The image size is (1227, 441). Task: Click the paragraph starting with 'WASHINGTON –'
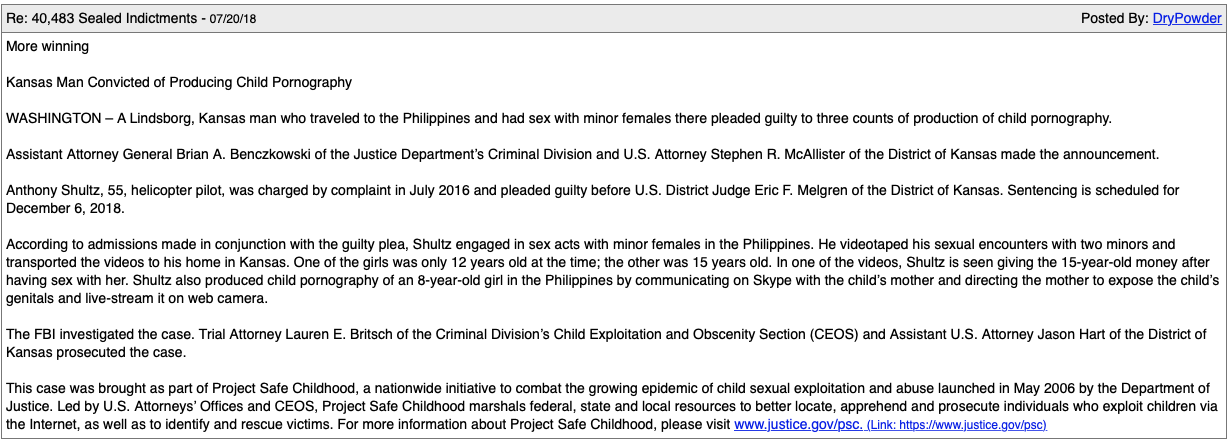click(559, 118)
